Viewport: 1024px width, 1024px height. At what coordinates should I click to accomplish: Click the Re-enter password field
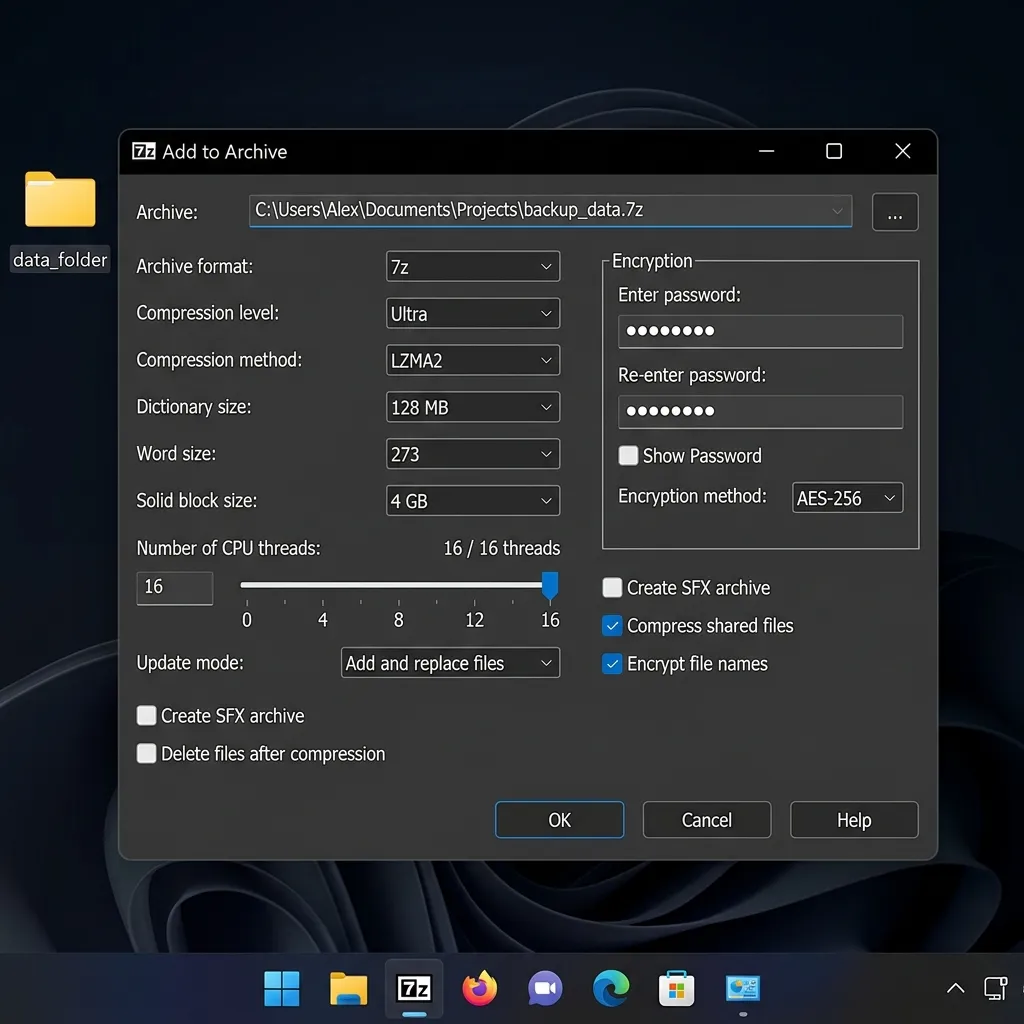(x=760, y=411)
